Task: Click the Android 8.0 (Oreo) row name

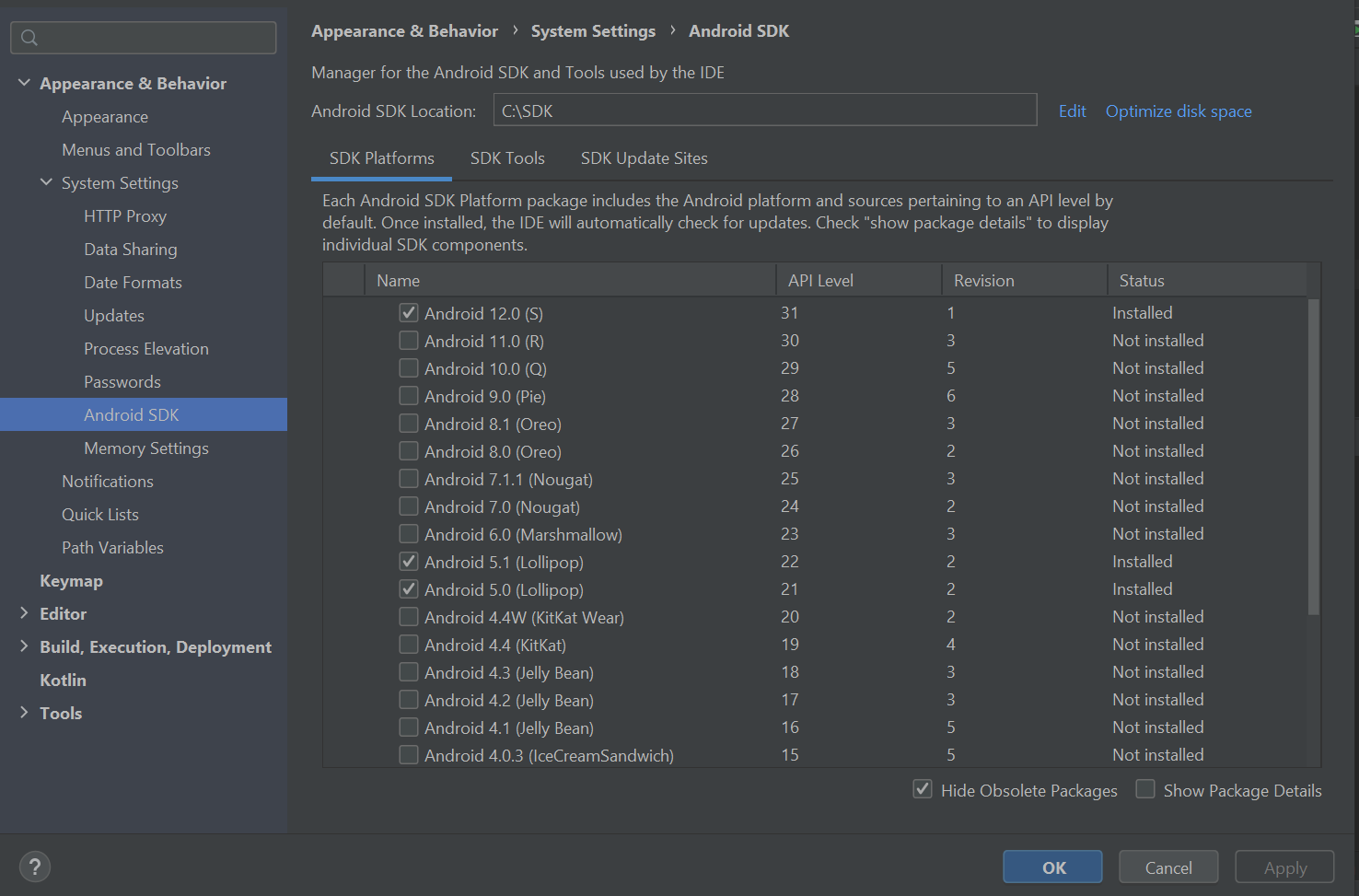Action: tap(493, 452)
